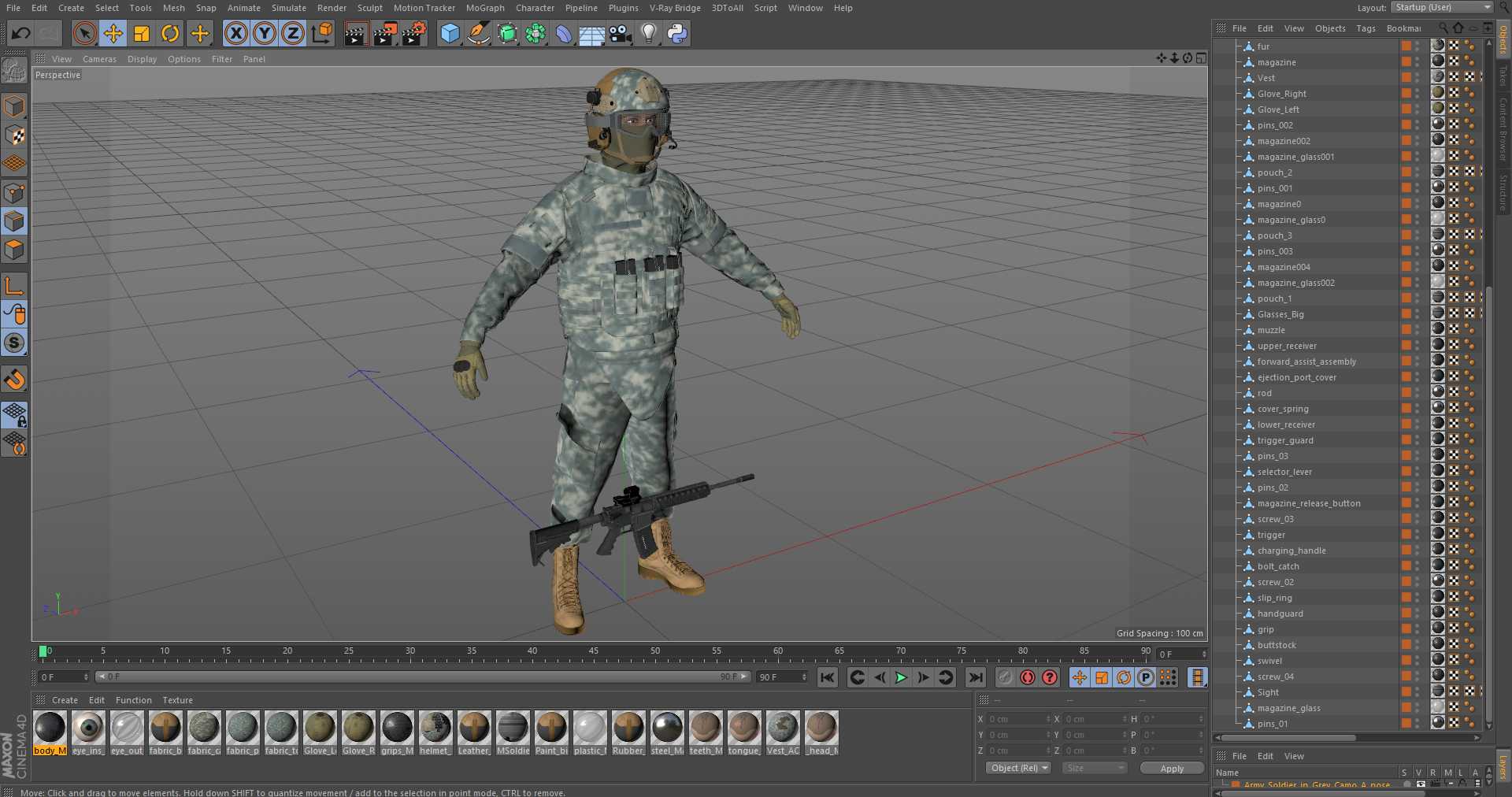Open Edit Render Settings
Screen dimensions: 1512x797
click(x=414, y=33)
